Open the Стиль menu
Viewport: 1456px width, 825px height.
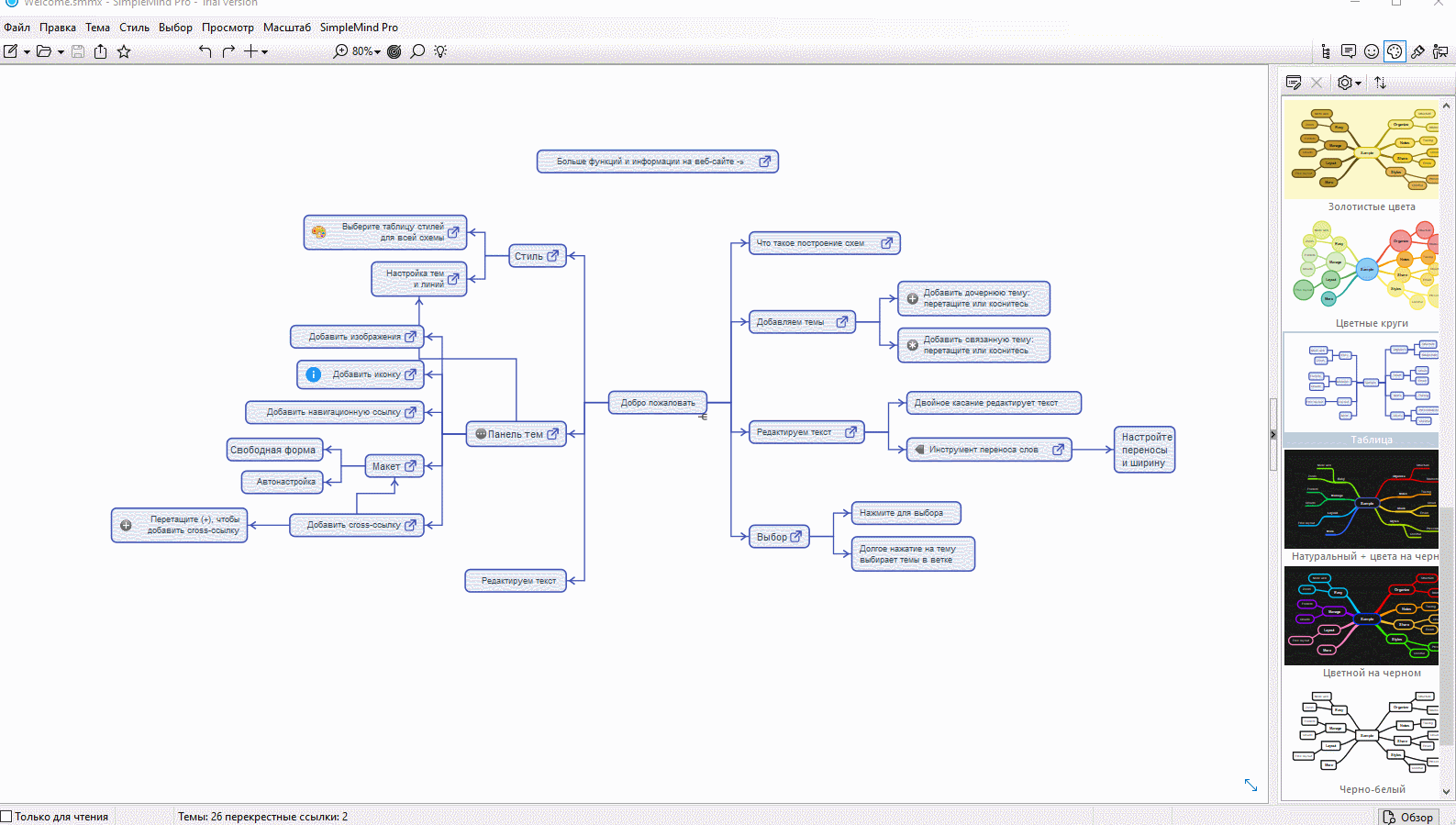pos(134,28)
